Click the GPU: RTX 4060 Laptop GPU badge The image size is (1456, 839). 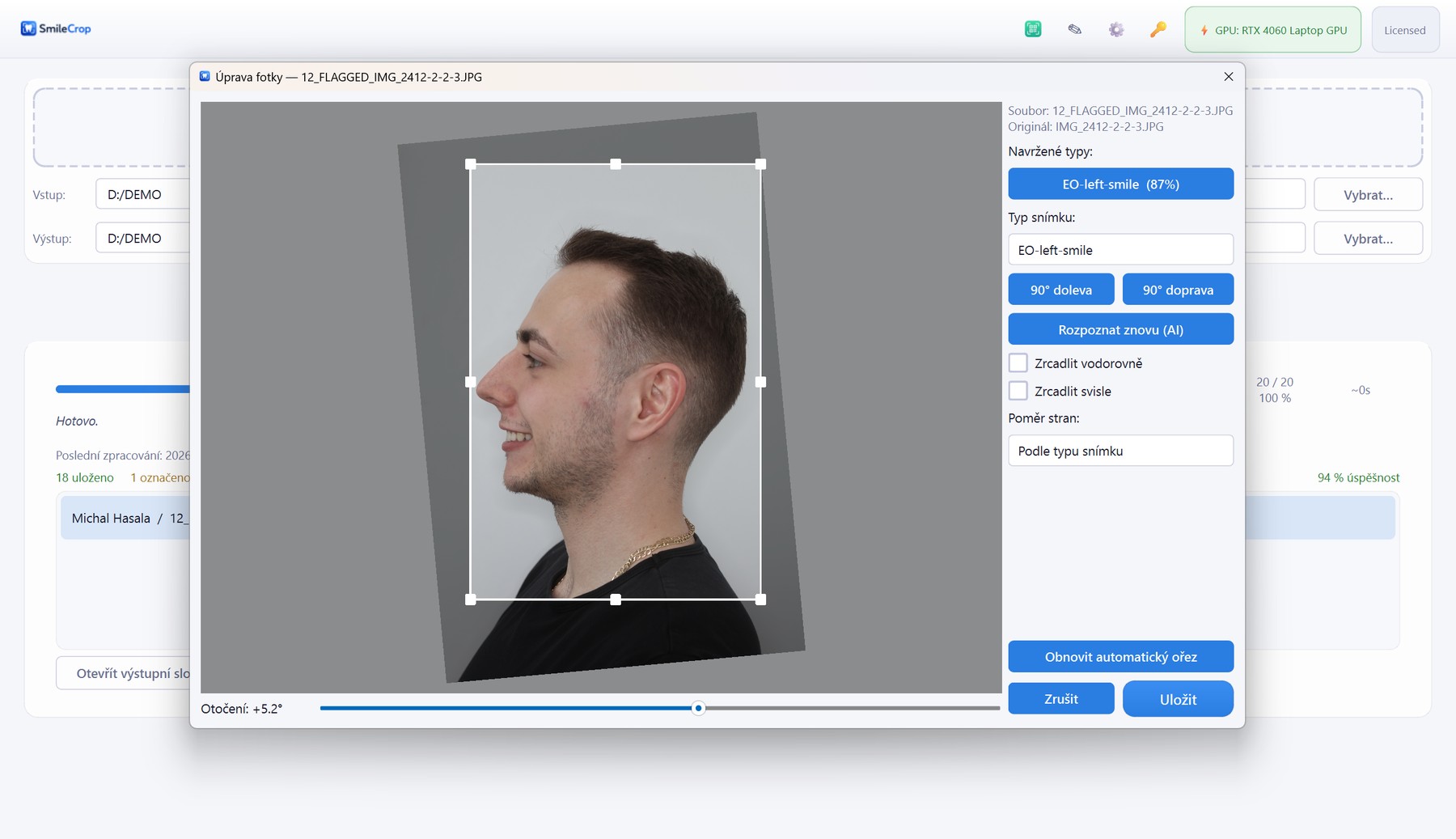[1272, 30]
